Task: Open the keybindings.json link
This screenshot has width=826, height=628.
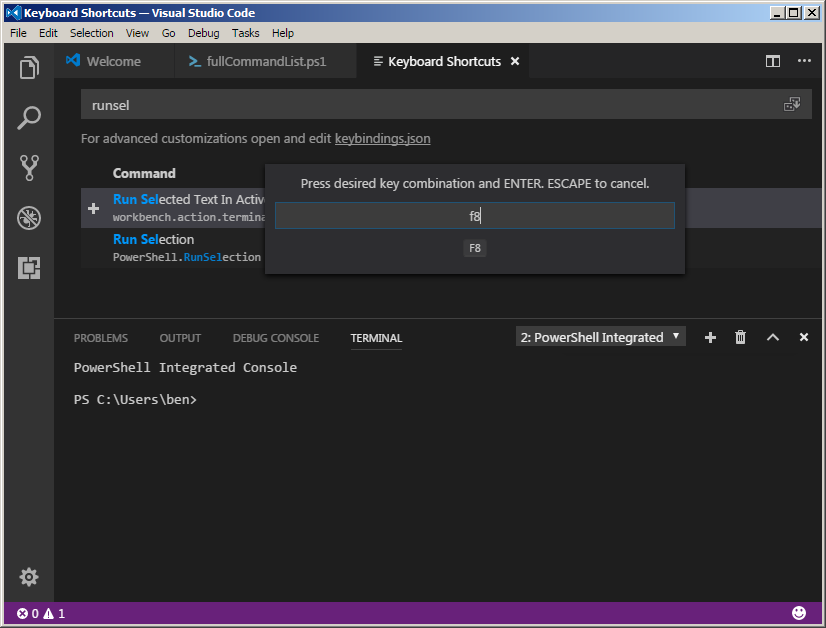Action: point(382,139)
